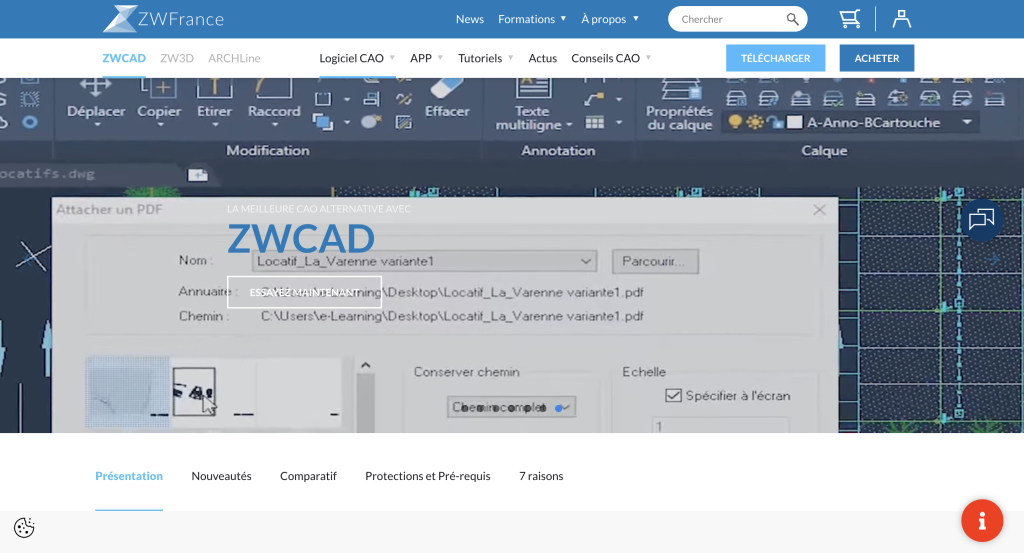This screenshot has height=553, width=1024.
Task: Click the ZWFrance logo
Action: pyautogui.click(x=163, y=19)
